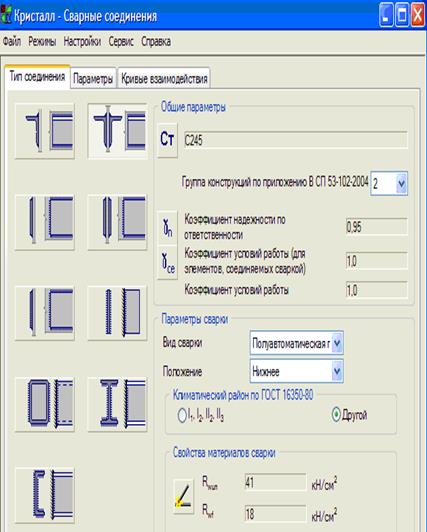Screen dimensions: 427x532
Task: Select the I-beam welded joint type icon
Action: click(x=118, y=404)
